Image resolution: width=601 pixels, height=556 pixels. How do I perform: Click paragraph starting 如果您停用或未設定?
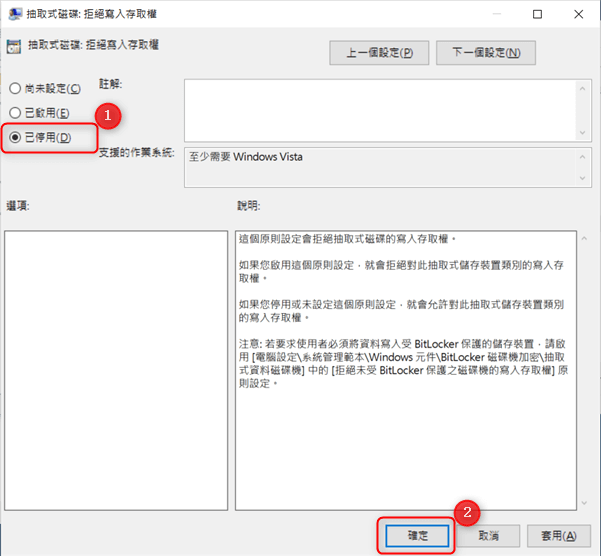click(401, 311)
